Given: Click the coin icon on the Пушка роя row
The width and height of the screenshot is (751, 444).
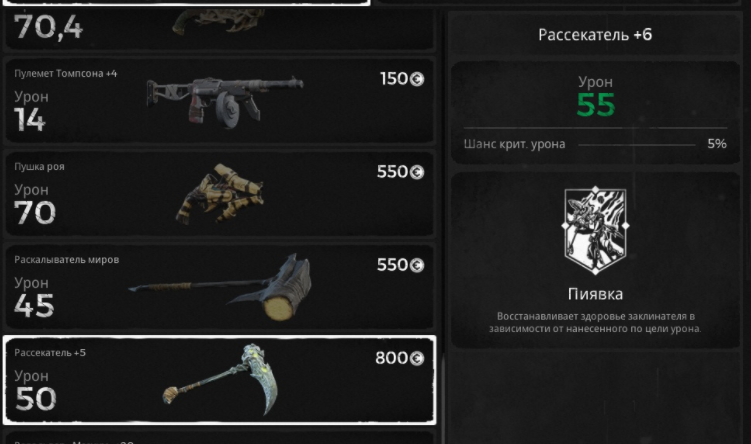Looking at the screenshot, I should (x=417, y=172).
